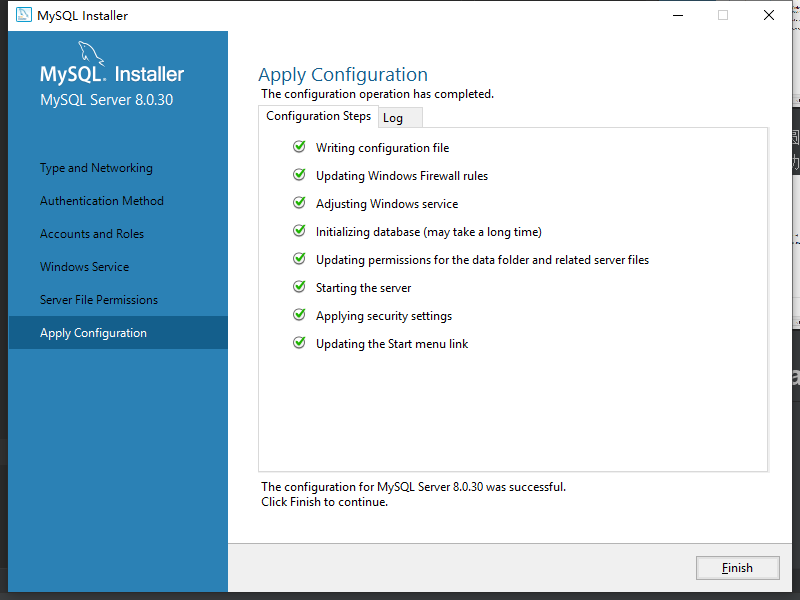Click the 'Click Finish to continue.' text

[324, 502]
